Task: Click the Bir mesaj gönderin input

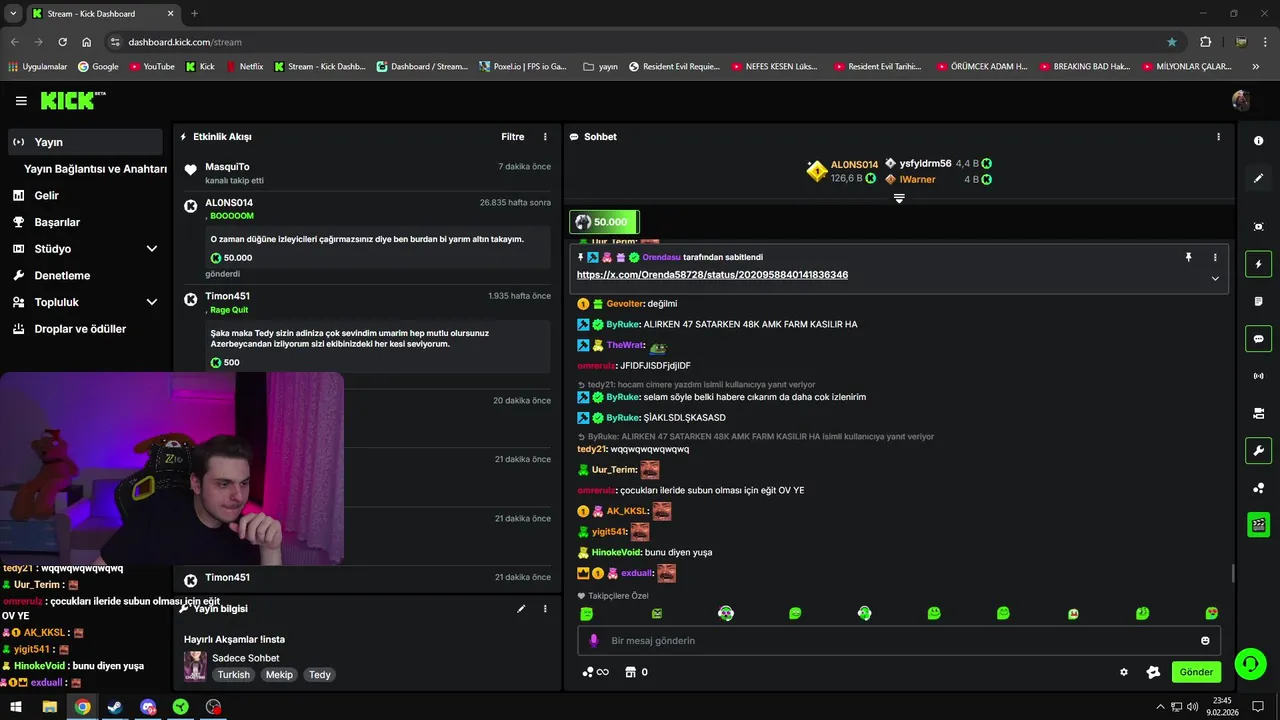Action: click(898, 640)
